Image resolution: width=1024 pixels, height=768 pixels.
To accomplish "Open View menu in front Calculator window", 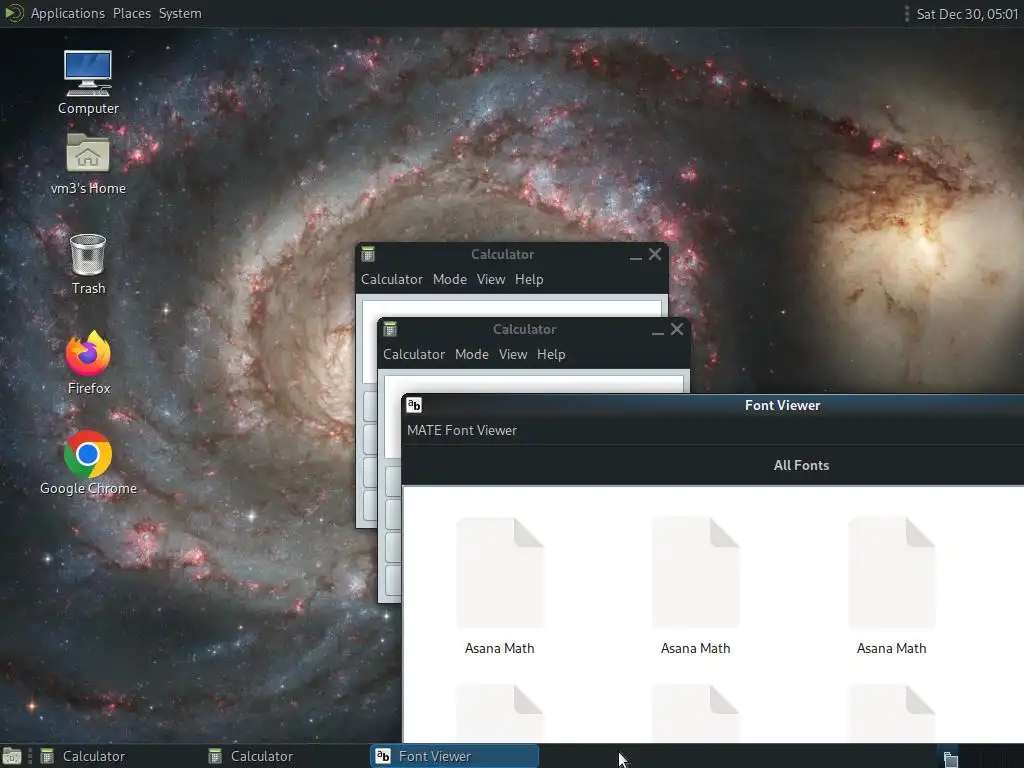I will [513, 354].
